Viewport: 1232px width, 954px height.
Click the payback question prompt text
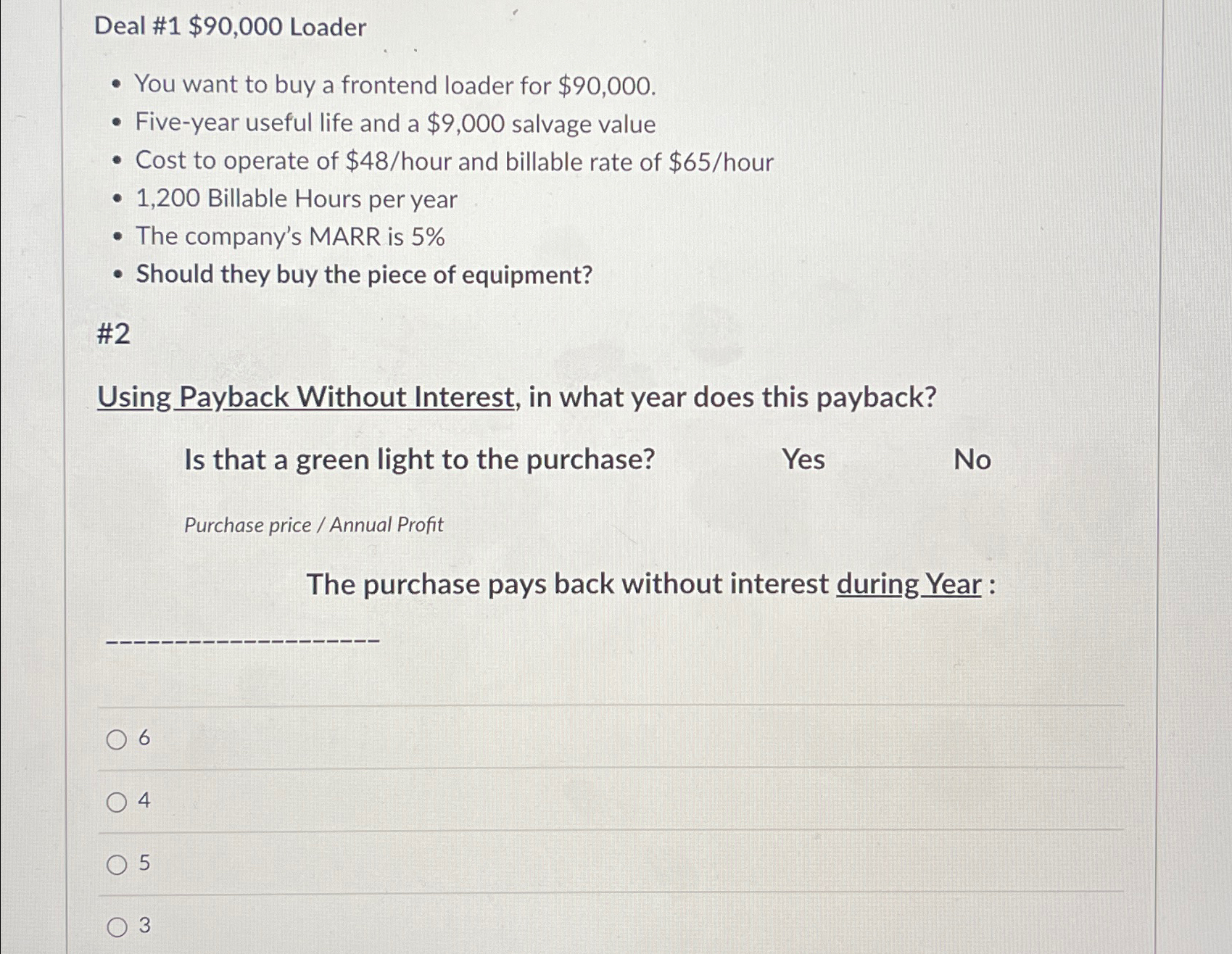coord(515,397)
